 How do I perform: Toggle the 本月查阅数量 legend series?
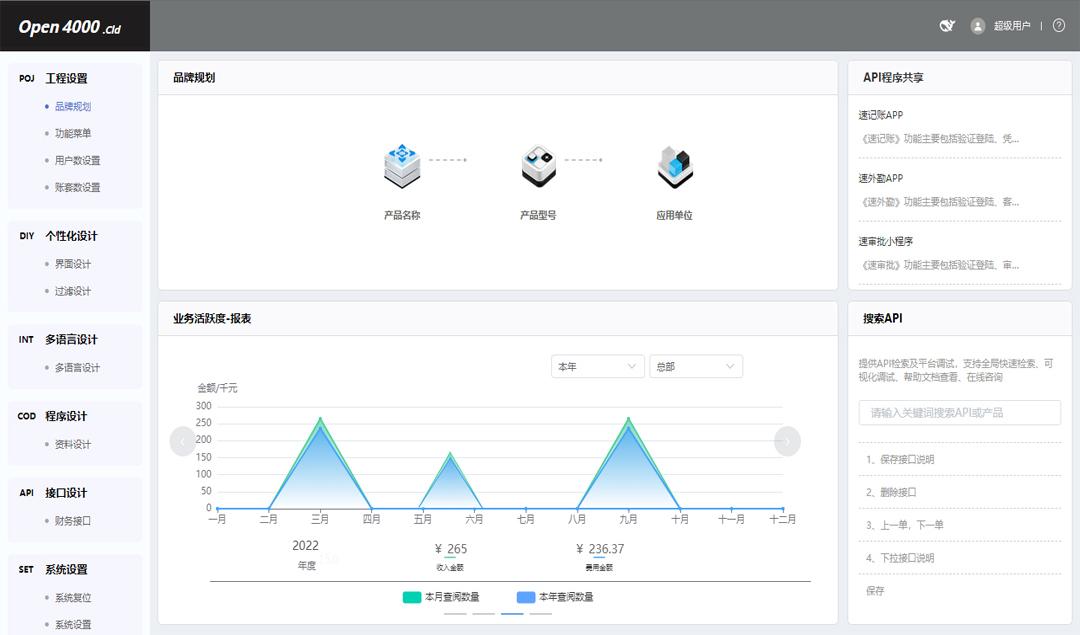(441, 597)
